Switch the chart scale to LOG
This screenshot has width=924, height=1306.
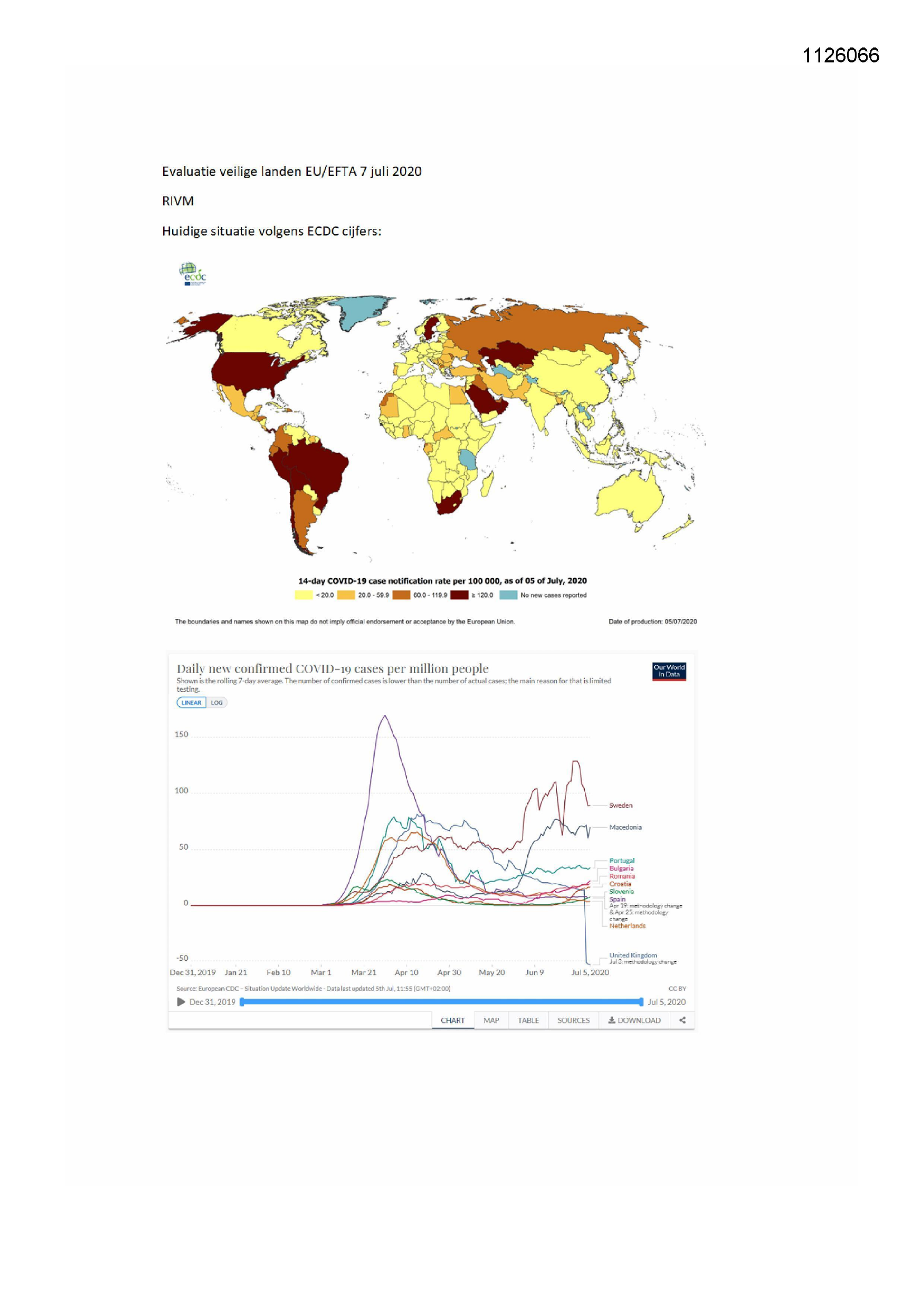point(217,703)
